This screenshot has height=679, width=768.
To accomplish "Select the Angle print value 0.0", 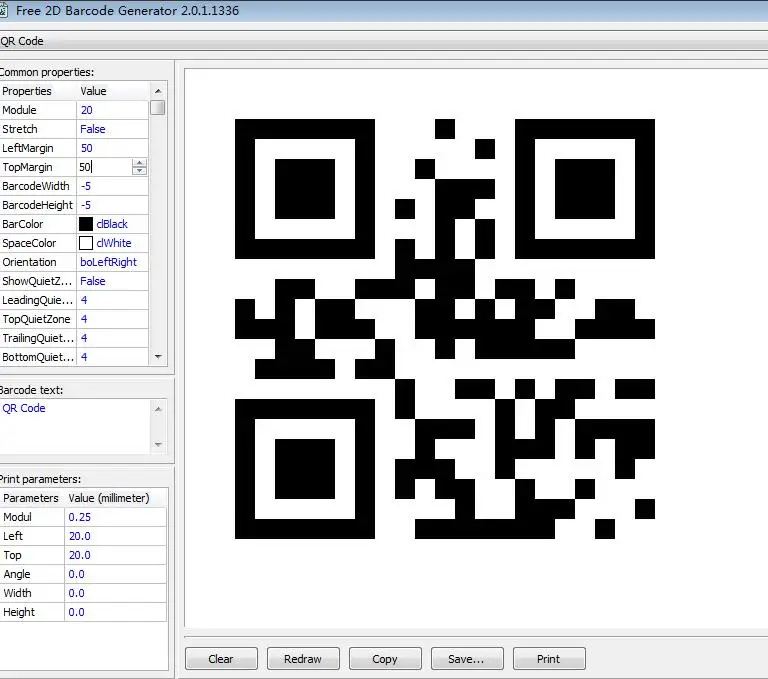I will [76, 574].
